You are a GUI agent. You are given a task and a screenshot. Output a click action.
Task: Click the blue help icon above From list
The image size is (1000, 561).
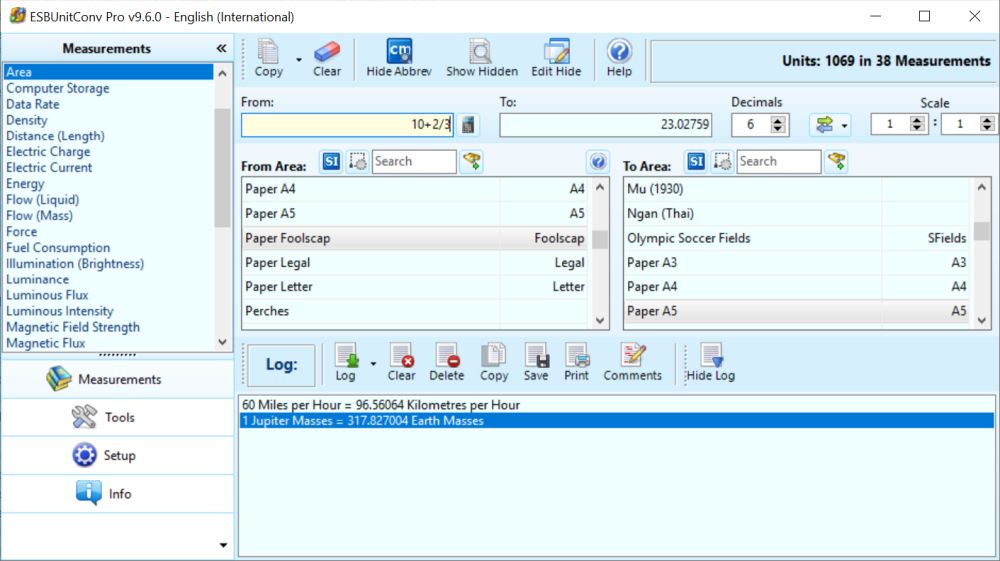pos(598,162)
